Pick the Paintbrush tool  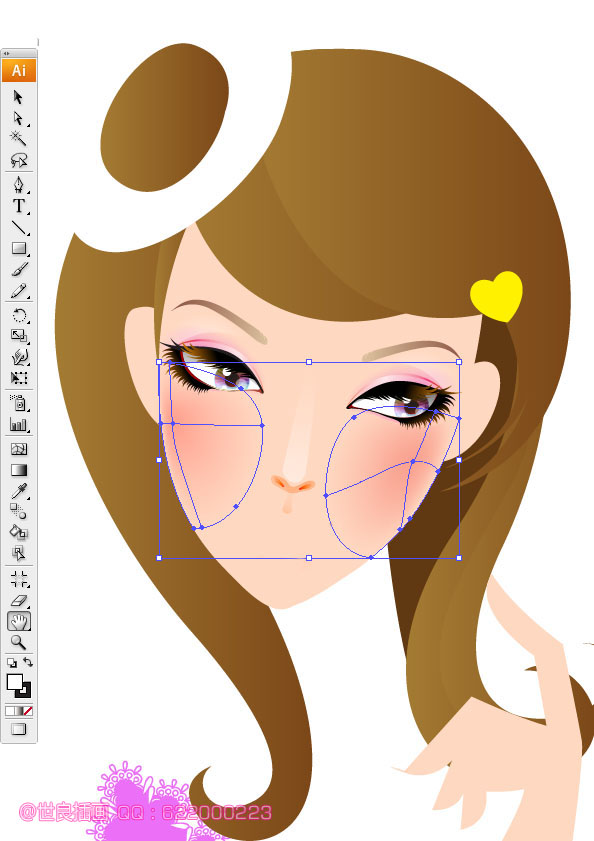18,269
